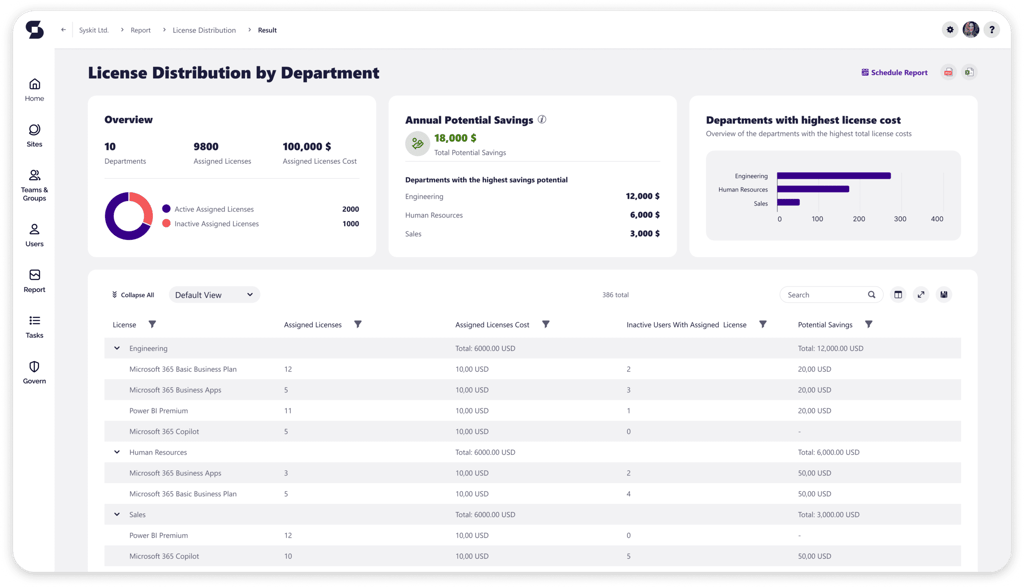1024x587 pixels.
Task: Go to License Distribution breadcrumb
Action: pyautogui.click(x=204, y=30)
